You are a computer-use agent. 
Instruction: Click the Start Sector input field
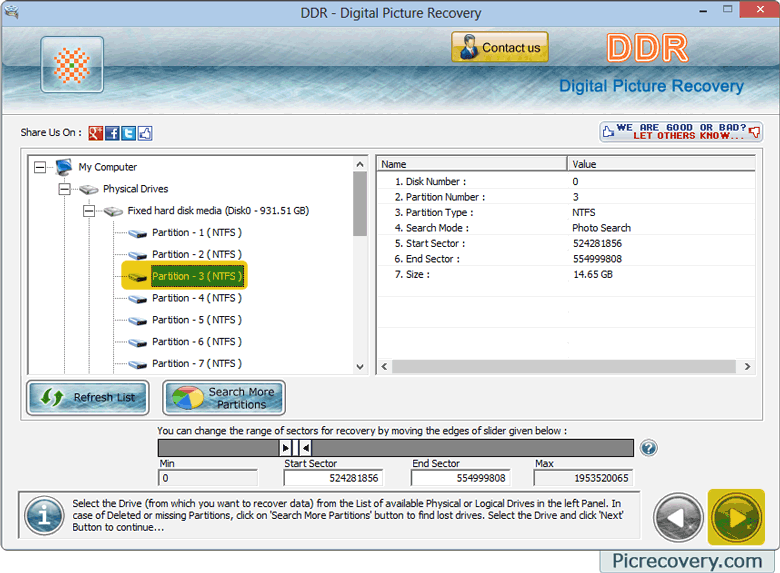pyautogui.click(x=333, y=478)
